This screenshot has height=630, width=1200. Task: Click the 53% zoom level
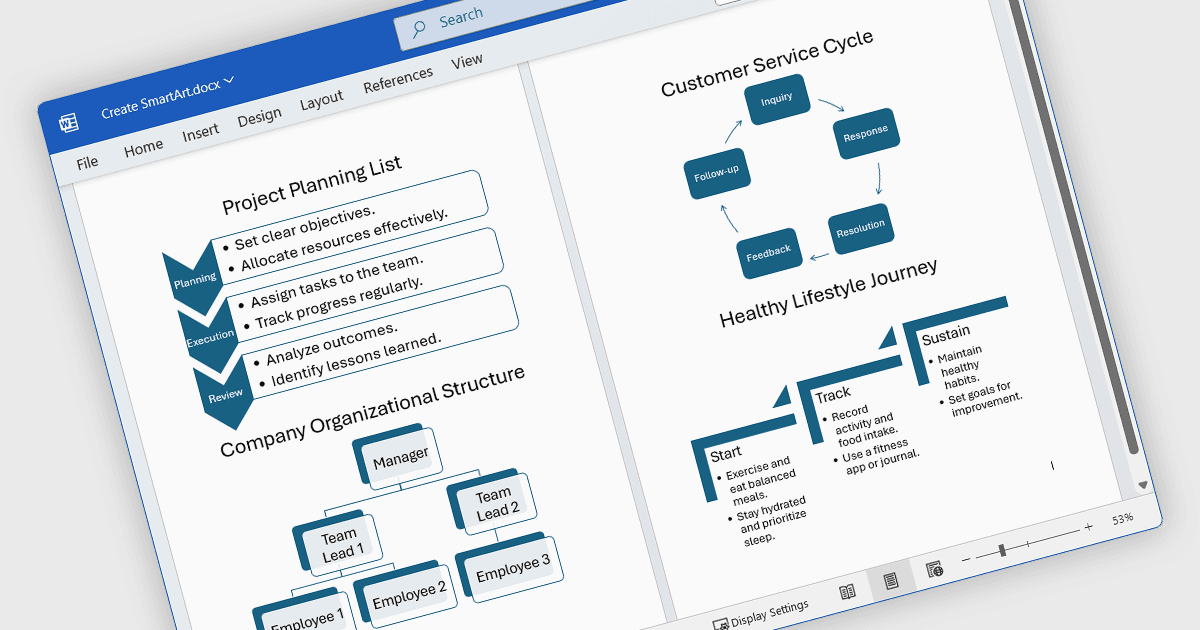[x=1122, y=519]
